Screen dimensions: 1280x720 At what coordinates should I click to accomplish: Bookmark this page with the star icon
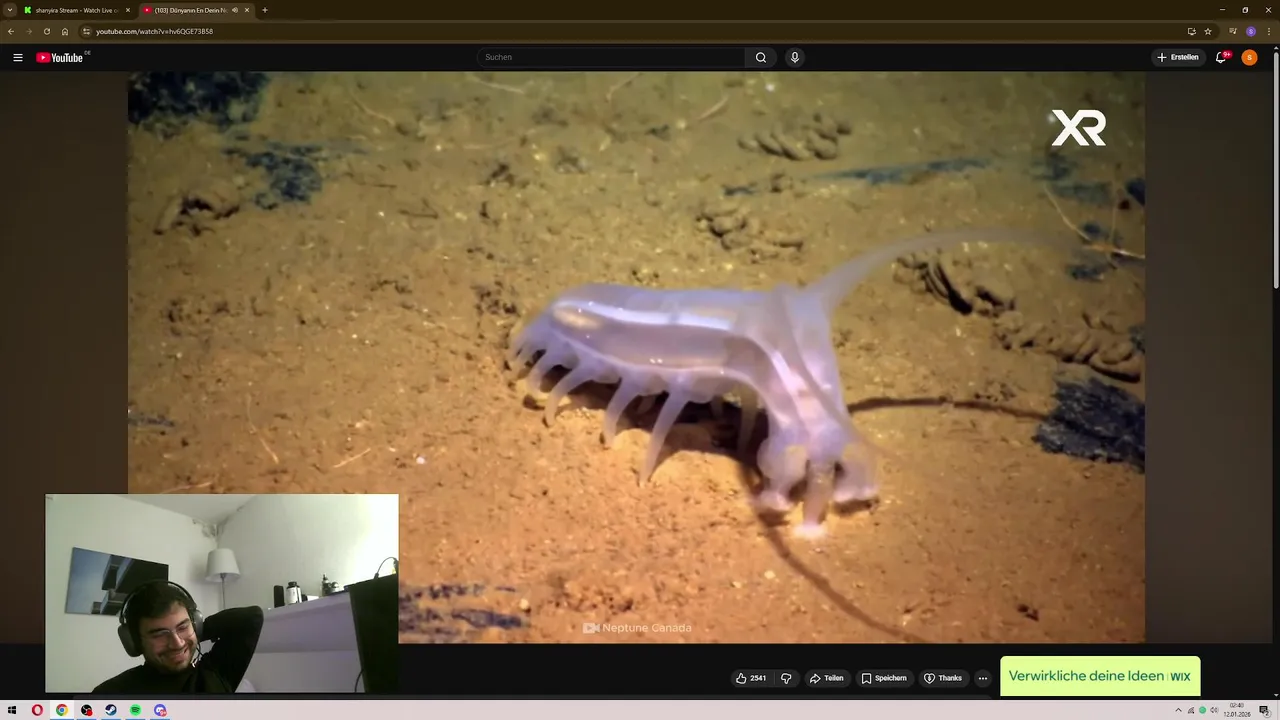pos(1208,31)
